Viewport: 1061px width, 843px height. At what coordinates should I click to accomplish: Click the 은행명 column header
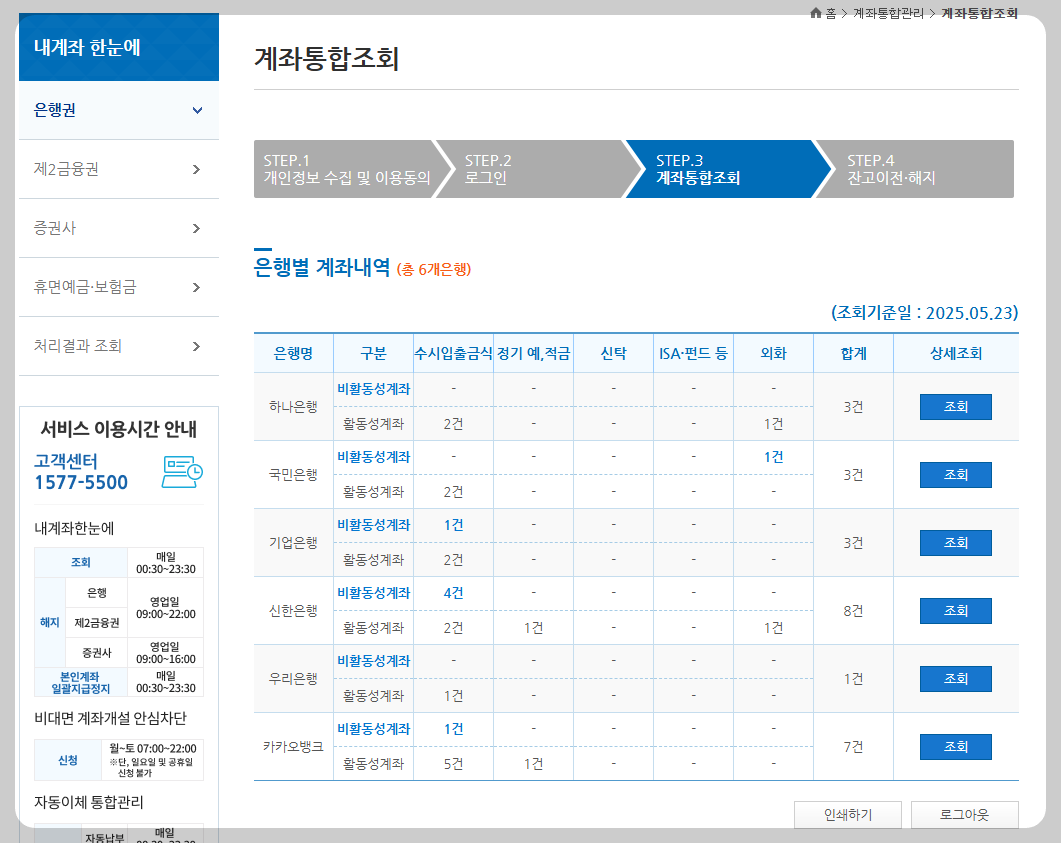(x=294, y=353)
